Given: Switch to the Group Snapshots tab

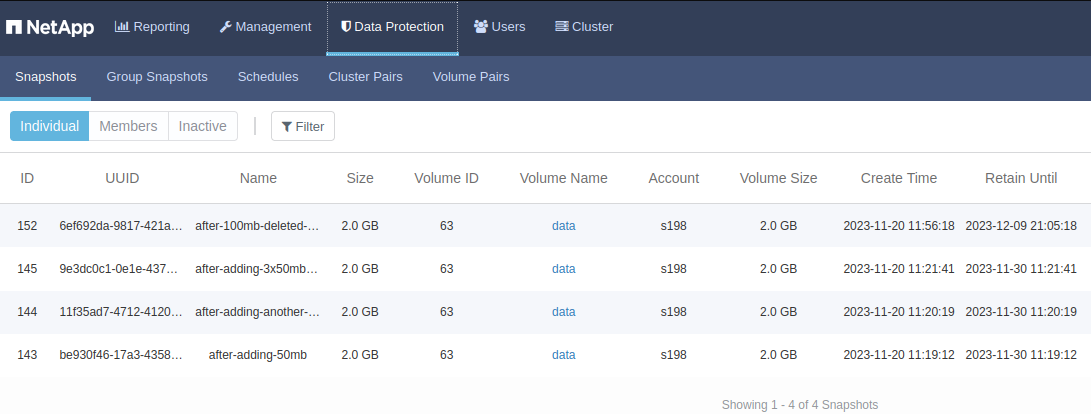Looking at the screenshot, I should [157, 77].
